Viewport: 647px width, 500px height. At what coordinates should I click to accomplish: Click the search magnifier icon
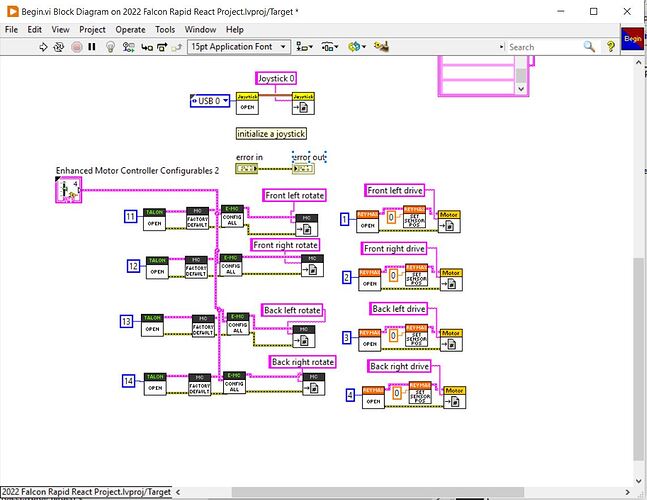point(589,47)
